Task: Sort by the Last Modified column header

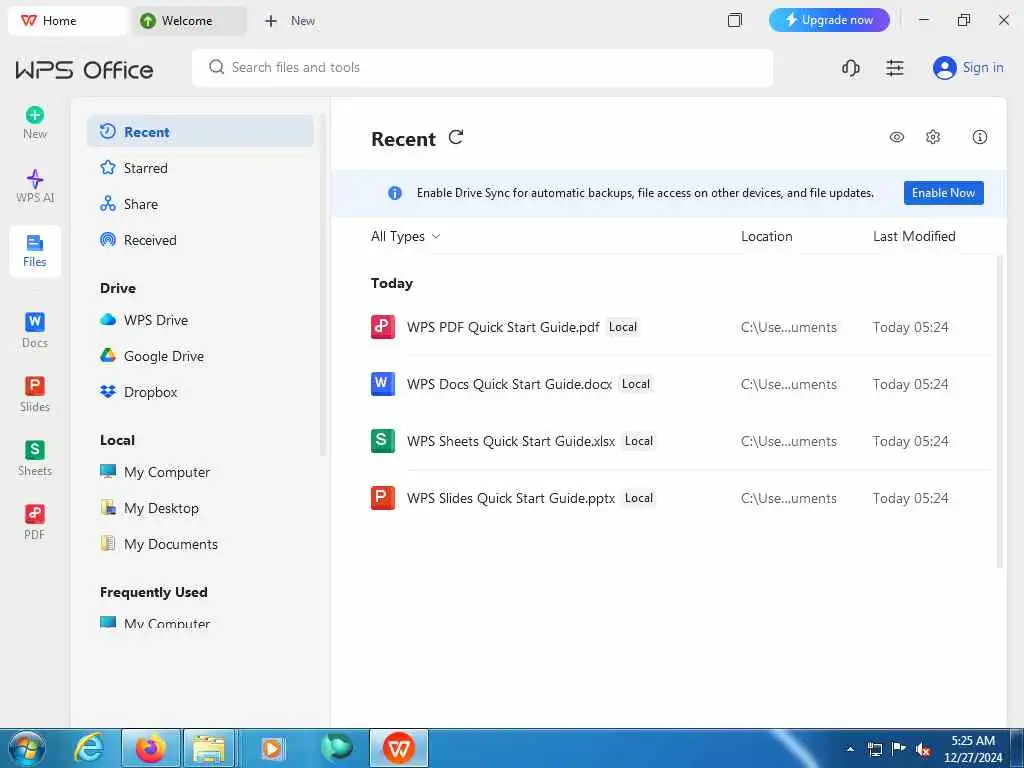Action: [914, 236]
